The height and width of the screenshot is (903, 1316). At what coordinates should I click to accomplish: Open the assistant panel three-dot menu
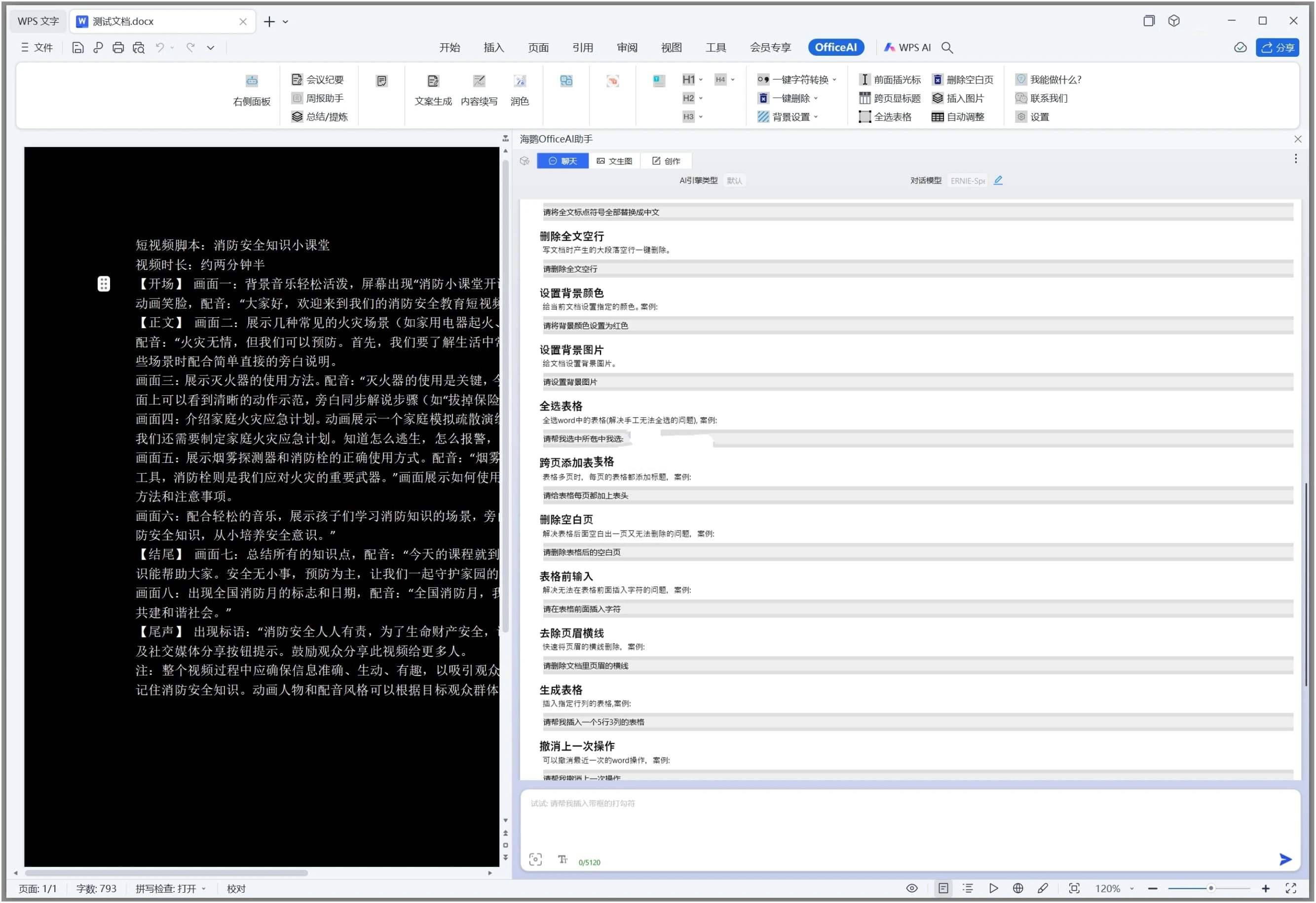click(x=1295, y=159)
